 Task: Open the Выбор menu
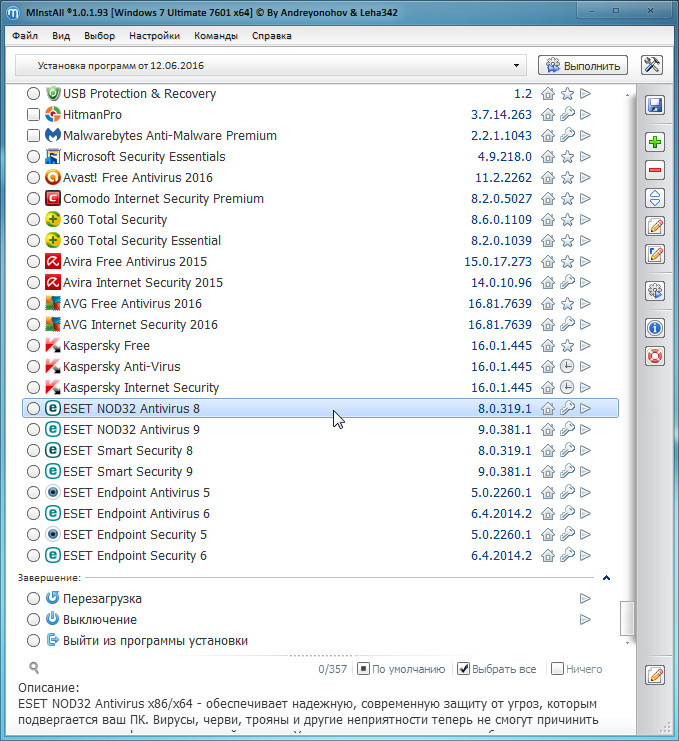coord(99,36)
